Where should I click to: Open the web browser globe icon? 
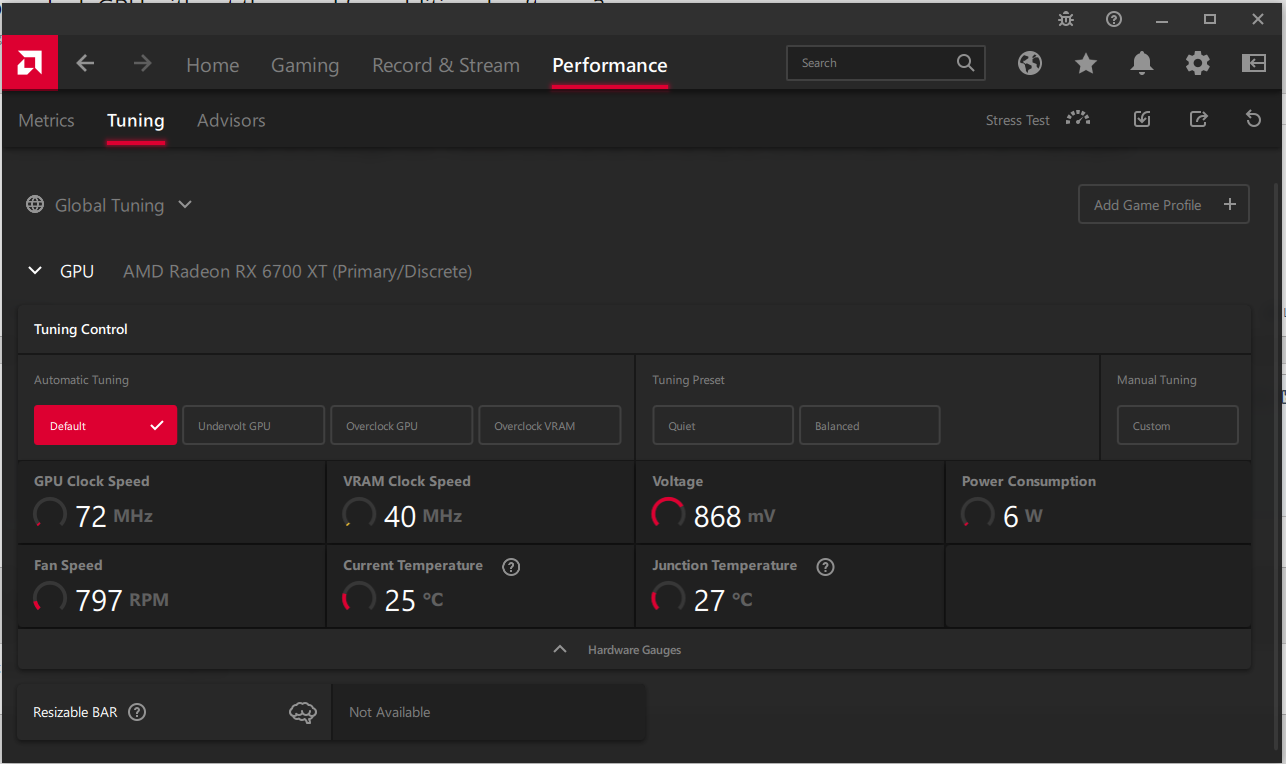pos(1030,64)
